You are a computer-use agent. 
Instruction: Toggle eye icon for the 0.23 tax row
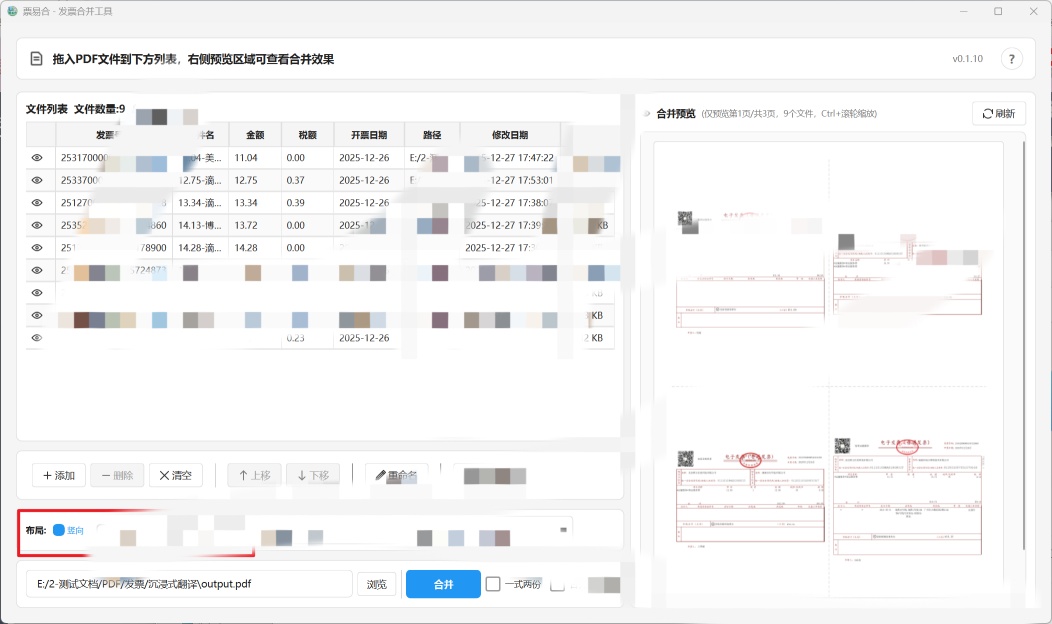(37, 337)
